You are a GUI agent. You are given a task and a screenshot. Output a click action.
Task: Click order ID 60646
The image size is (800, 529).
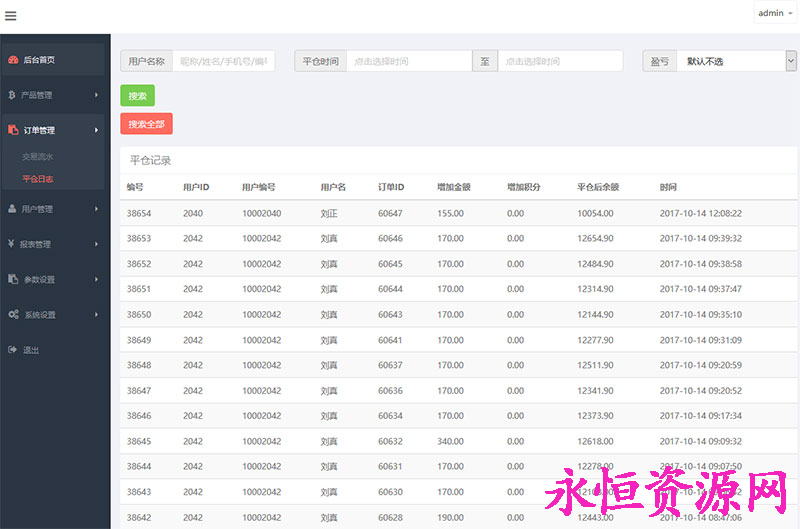pyautogui.click(x=390, y=238)
